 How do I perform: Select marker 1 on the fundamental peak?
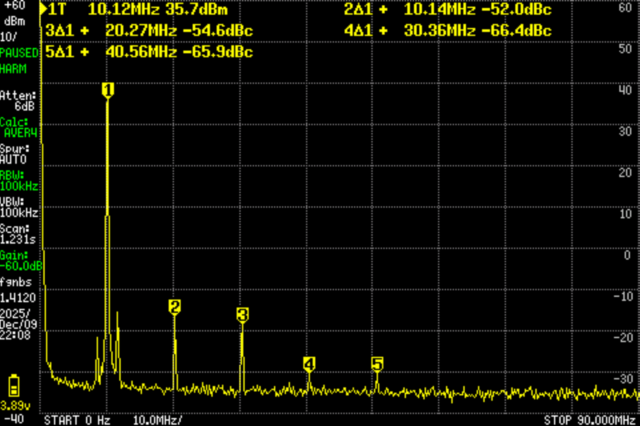click(x=108, y=90)
